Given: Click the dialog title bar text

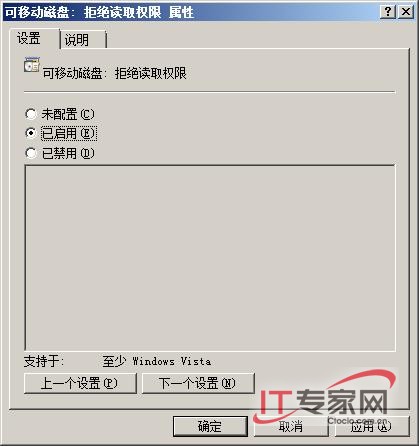Looking at the screenshot, I should click(99, 12).
